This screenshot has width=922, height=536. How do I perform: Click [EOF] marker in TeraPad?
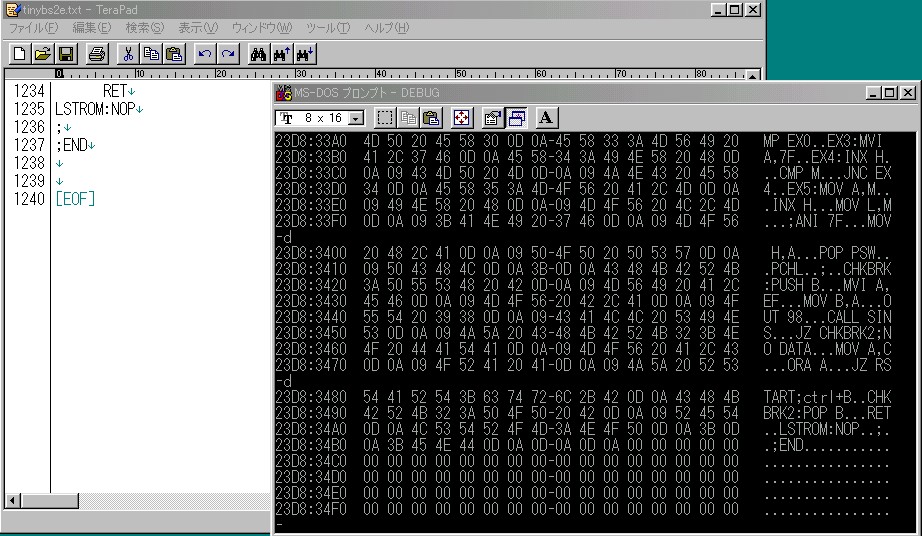[x=75, y=199]
